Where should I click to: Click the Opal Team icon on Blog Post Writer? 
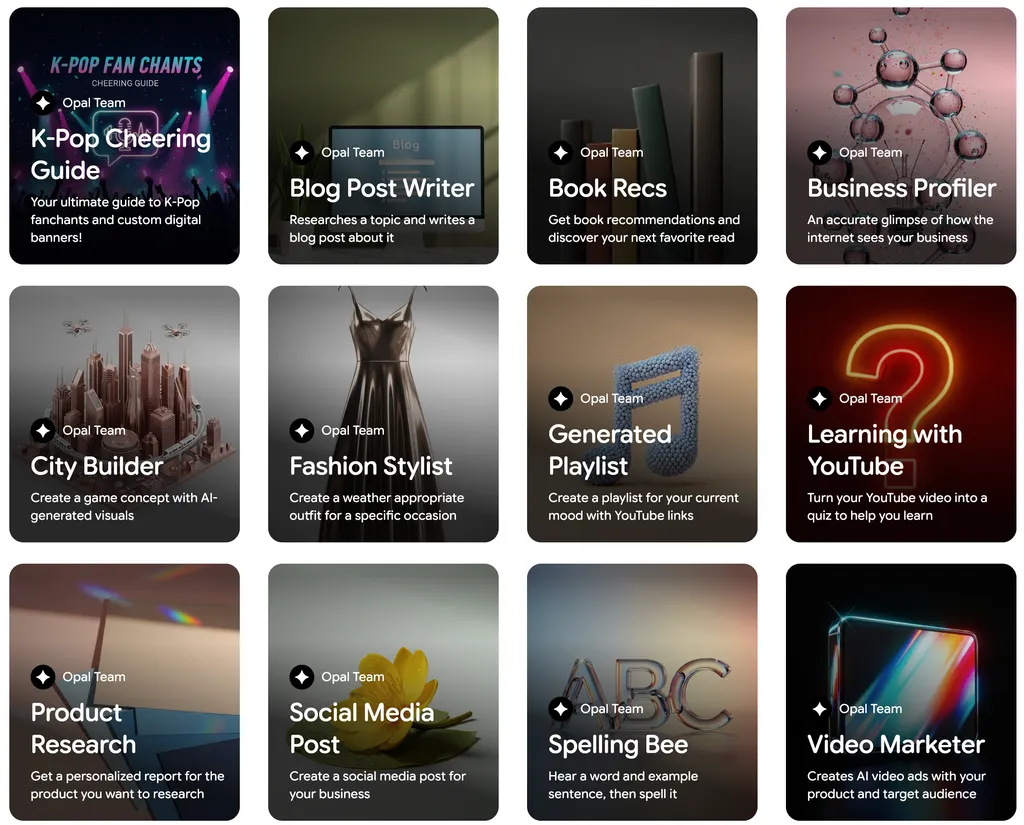pyautogui.click(x=302, y=153)
